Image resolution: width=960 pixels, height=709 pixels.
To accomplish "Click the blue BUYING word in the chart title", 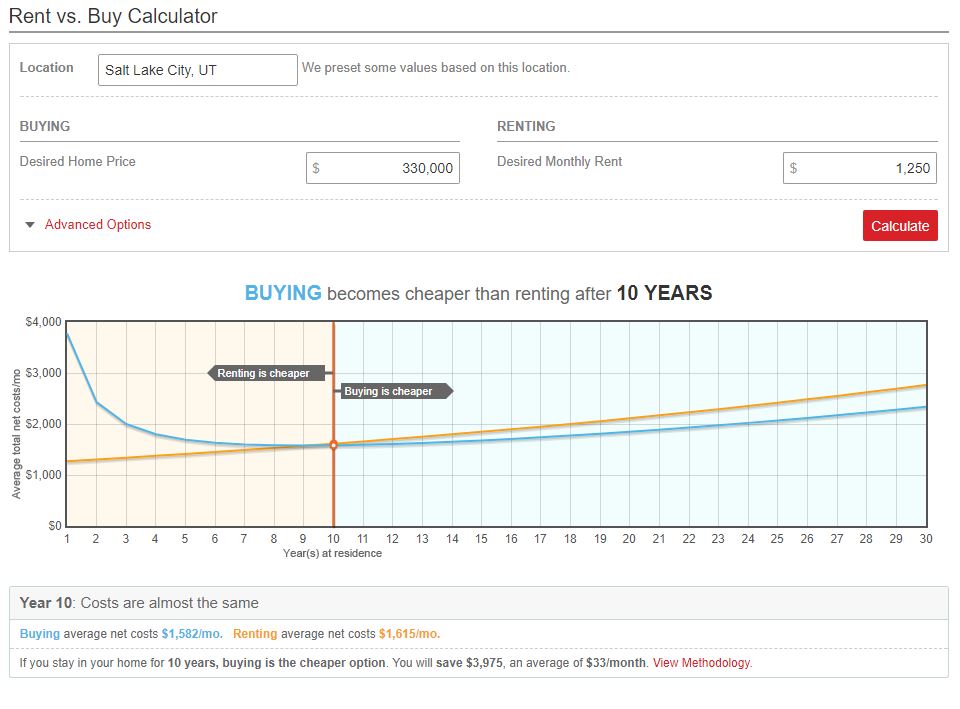I will (283, 294).
